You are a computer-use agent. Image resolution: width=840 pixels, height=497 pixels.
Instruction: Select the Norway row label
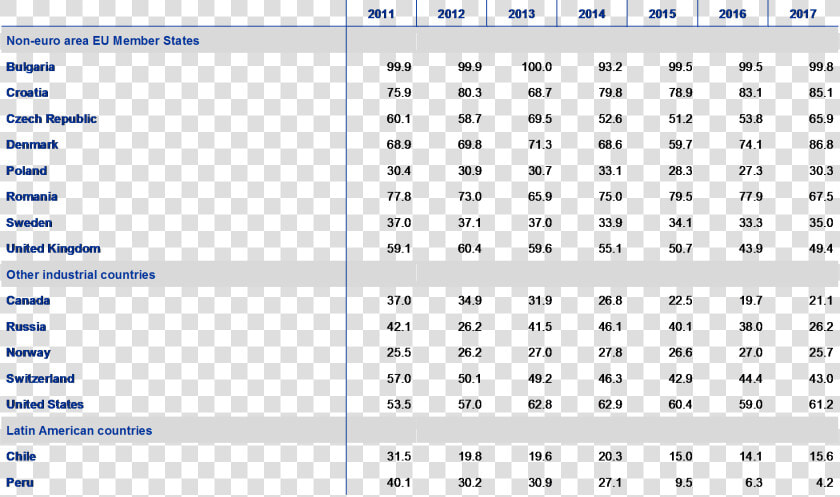coord(28,352)
